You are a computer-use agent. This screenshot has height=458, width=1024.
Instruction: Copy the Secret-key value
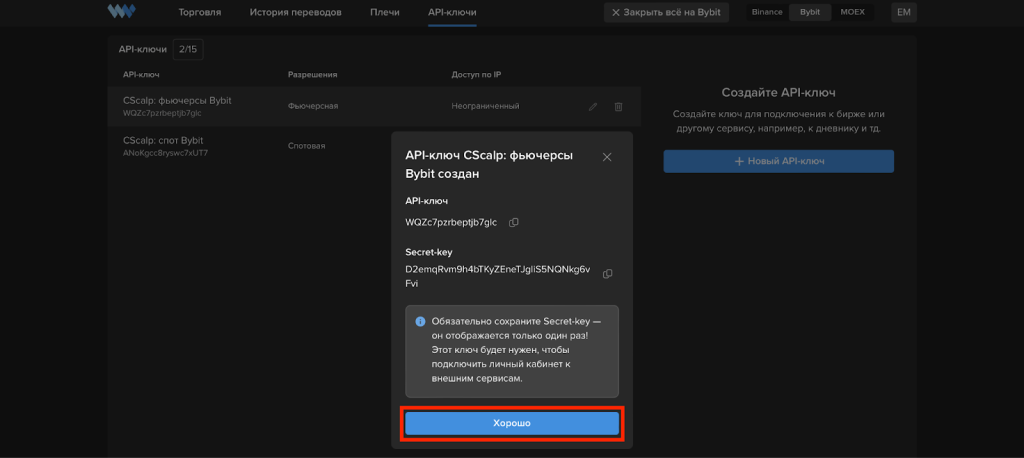point(607,274)
